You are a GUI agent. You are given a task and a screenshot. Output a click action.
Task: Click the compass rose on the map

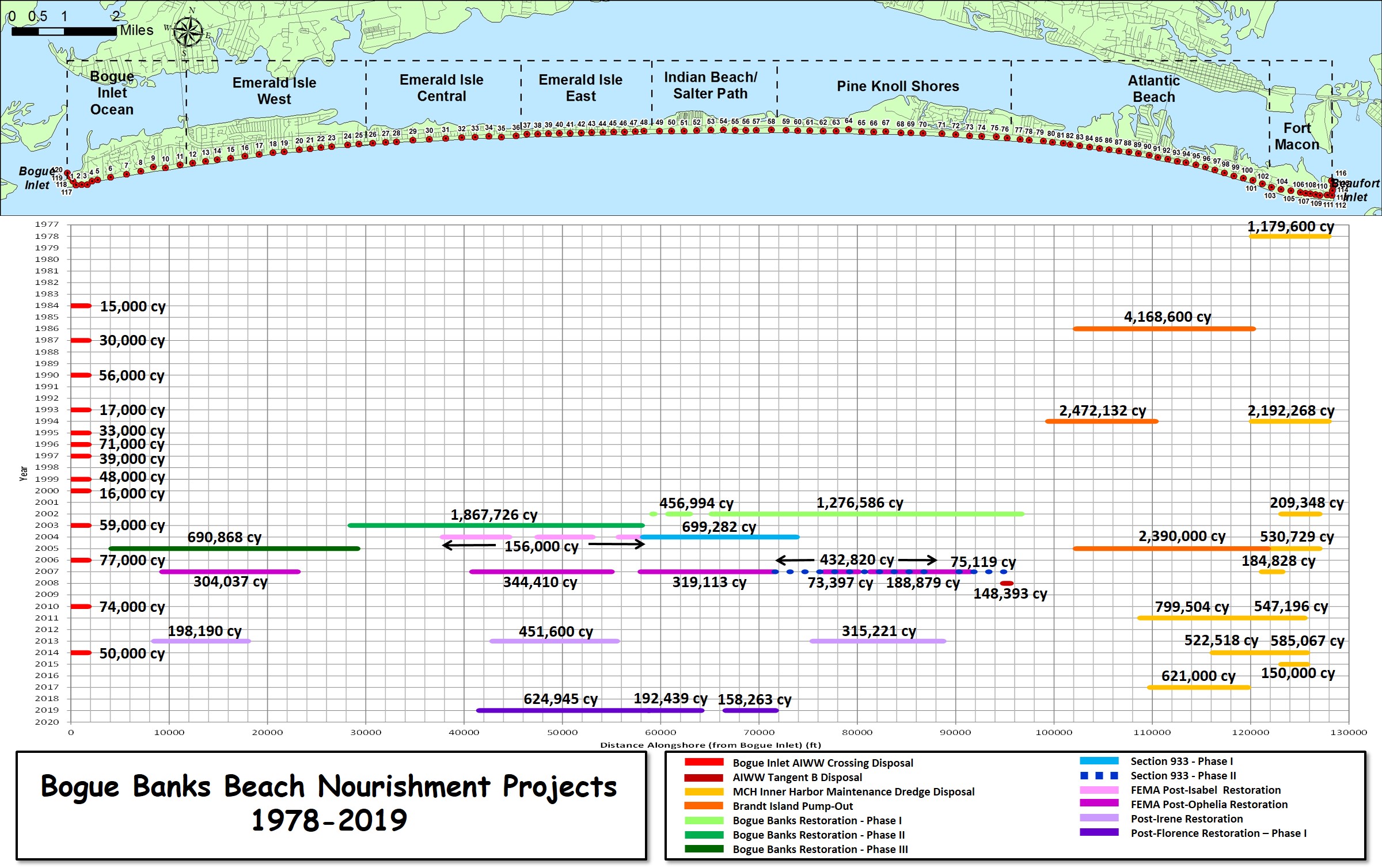pos(188,32)
